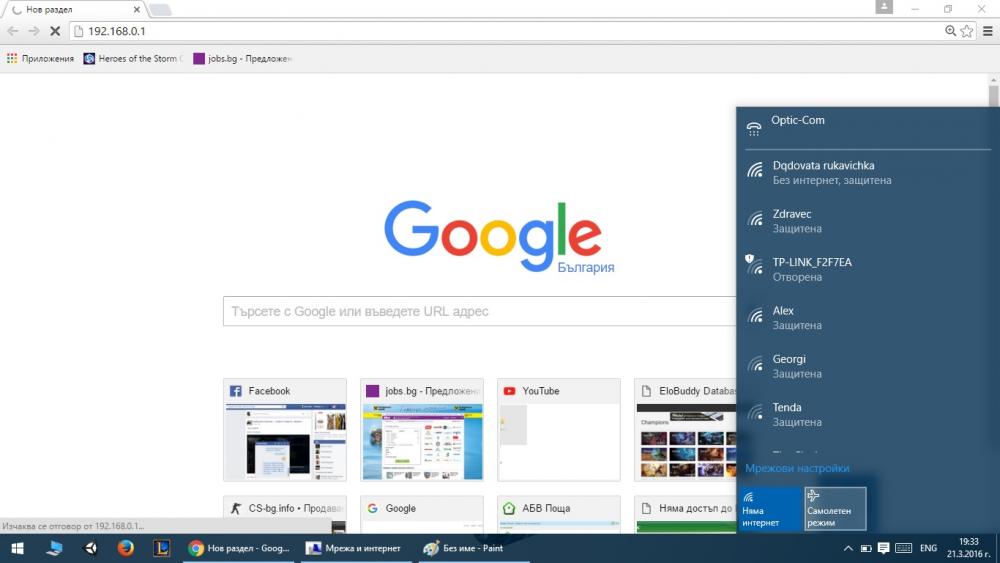Image resolution: width=1000 pixels, height=563 pixels.
Task: Select the Georgi Wi-Fi network
Action: pyautogui.click(x=867, y=366)
